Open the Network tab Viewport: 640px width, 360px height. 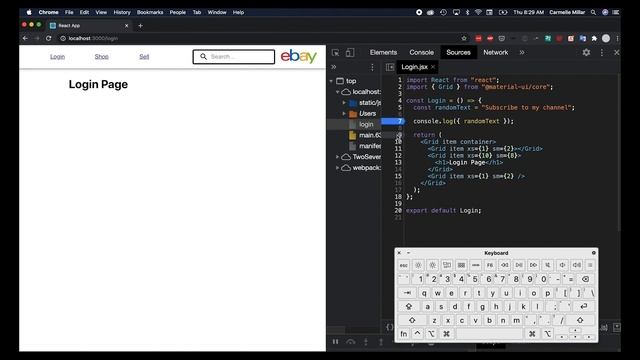tap(496, 52)
